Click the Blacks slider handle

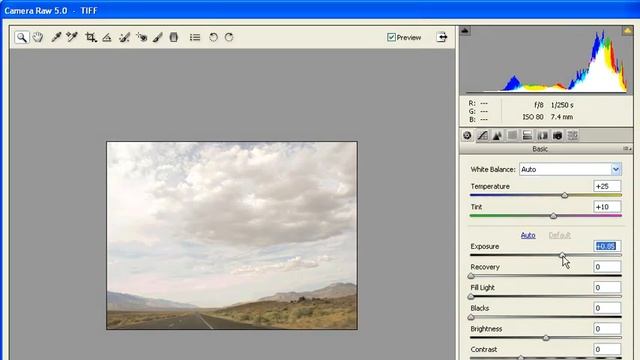[471, 317]
